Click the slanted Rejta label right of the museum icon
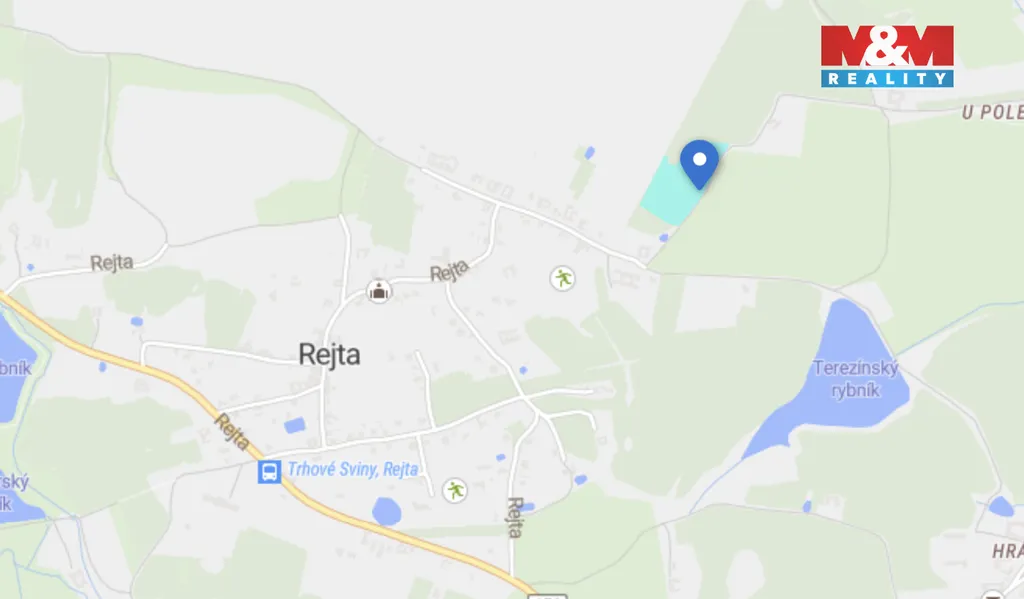The image size is (1024, 599). coord(449,270)
